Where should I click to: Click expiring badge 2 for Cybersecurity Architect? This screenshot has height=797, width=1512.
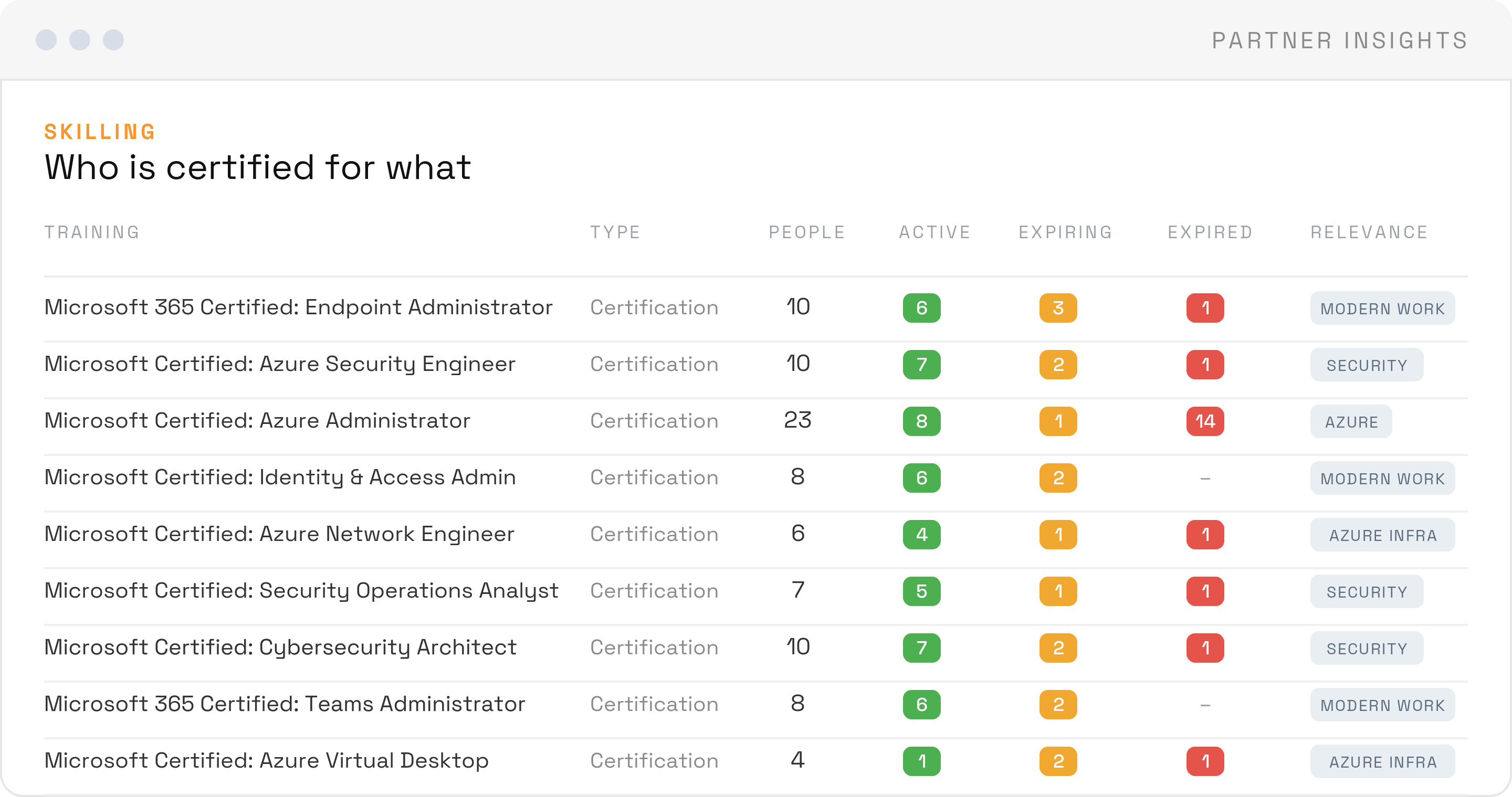point(1058,648)
